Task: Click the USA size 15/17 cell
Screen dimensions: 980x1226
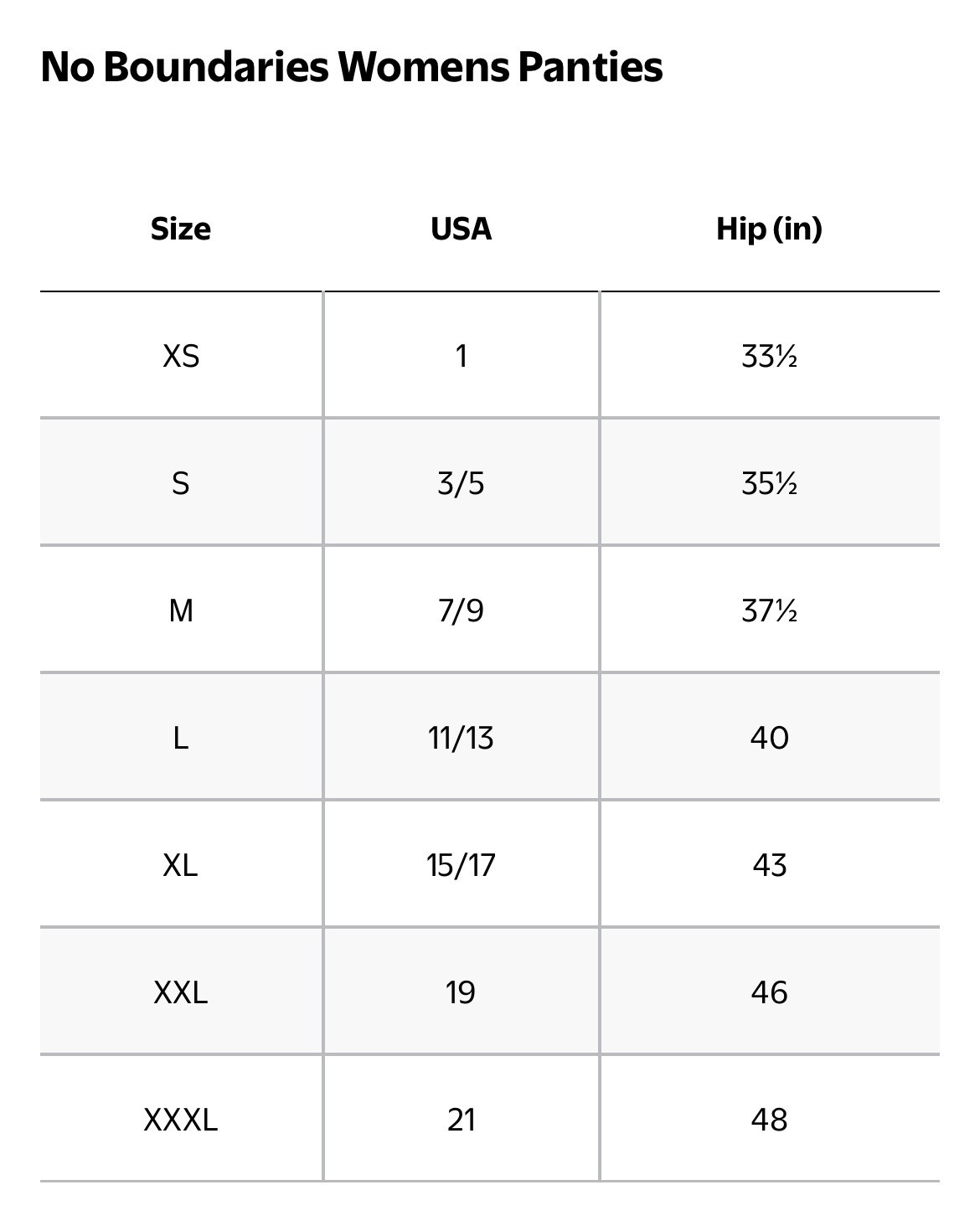Action: point(461,865)
